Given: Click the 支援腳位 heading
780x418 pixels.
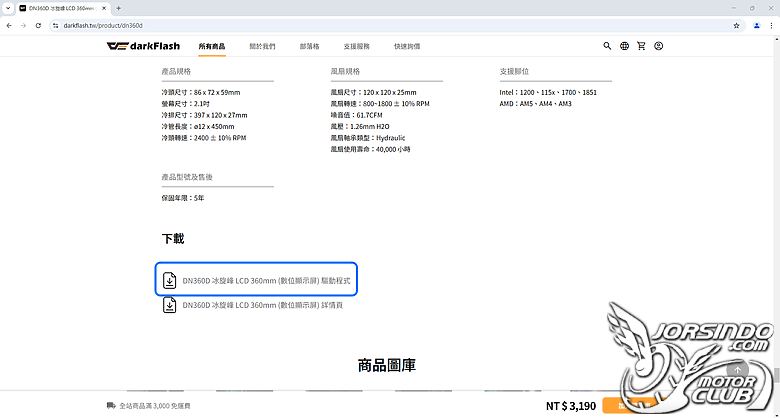Looking at the screenshot, I should pos(514,71).
